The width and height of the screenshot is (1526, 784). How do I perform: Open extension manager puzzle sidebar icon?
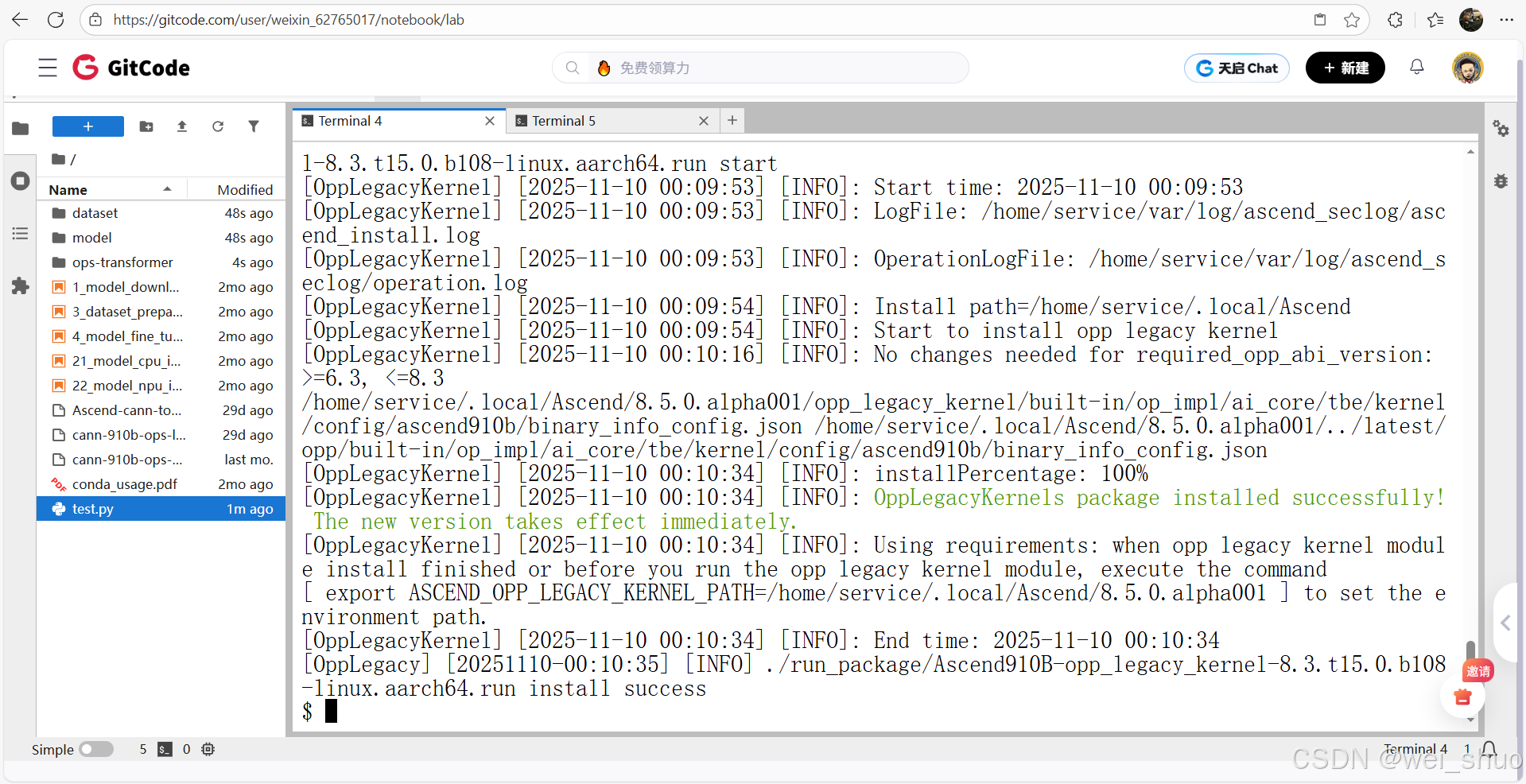(21, 285)
